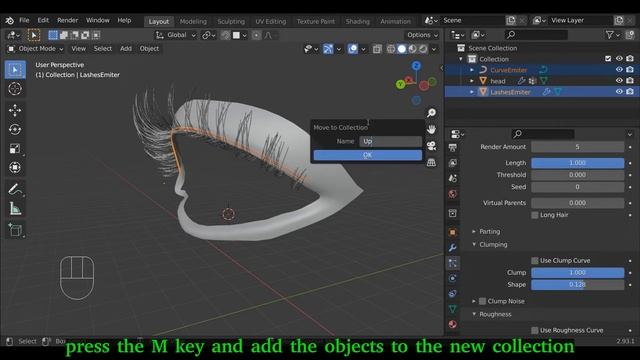Enable Long Hair checkbox
640x360 pixels.
pos(535,215)
